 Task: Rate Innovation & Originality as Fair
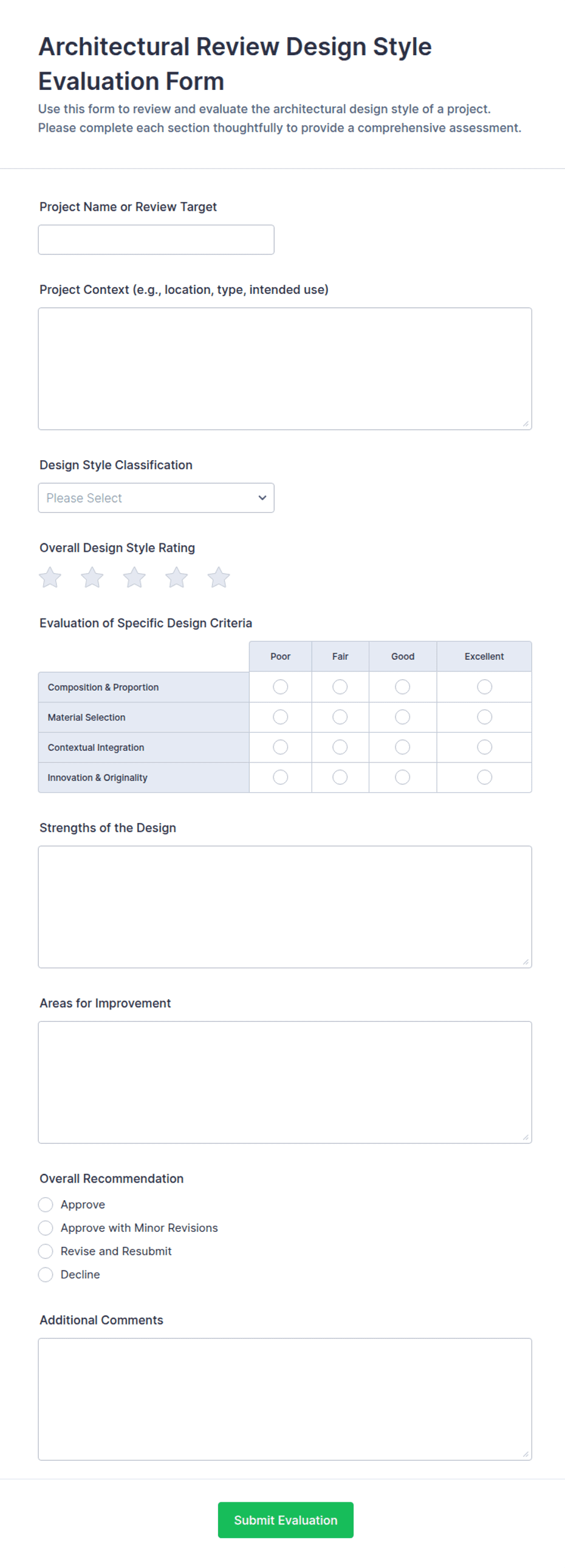click(x=340, y=777)
